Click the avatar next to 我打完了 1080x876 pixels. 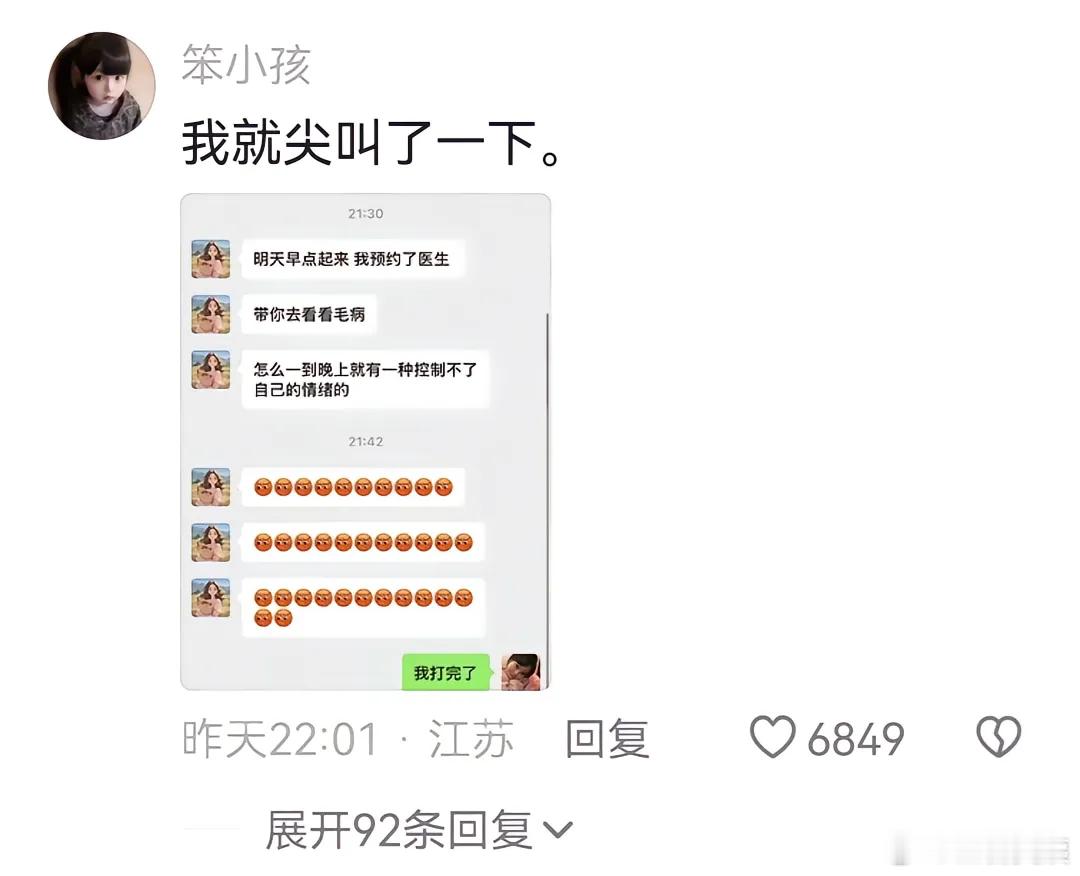[521, 672]
